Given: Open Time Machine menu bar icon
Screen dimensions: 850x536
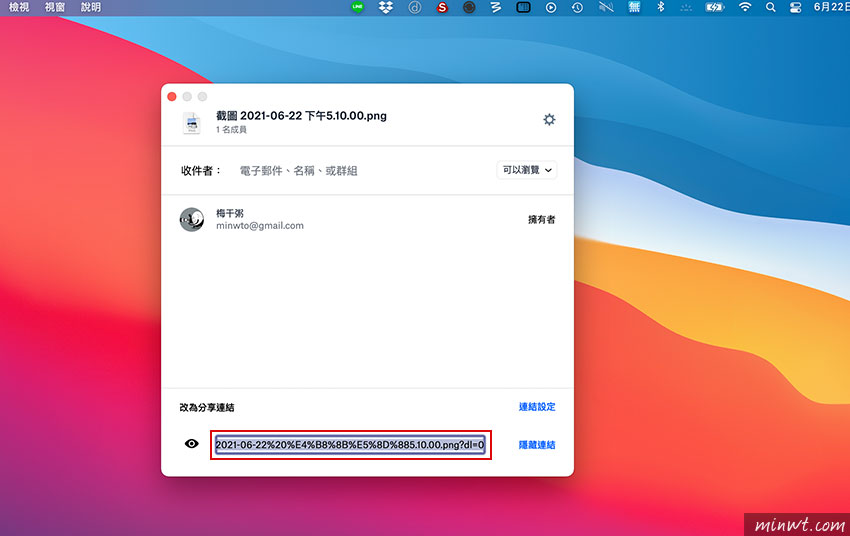Looking at the screenshot, I should click(x=577, y=7).
